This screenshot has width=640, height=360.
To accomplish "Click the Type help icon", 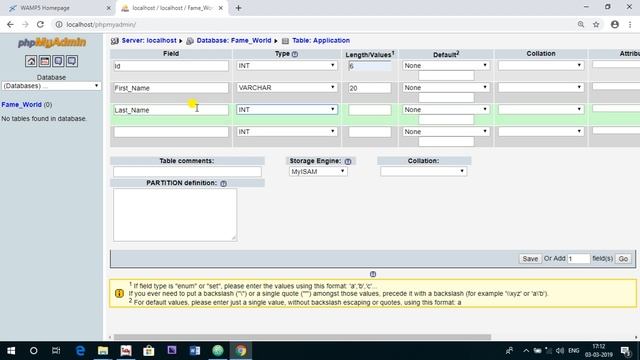I will tap(295, 54).
